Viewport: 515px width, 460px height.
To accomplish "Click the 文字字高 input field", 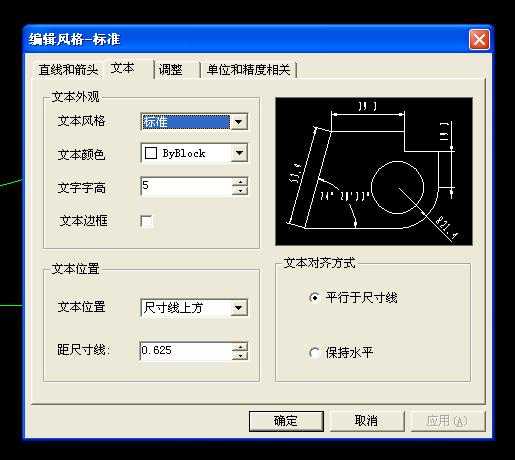I will [186, 186].
